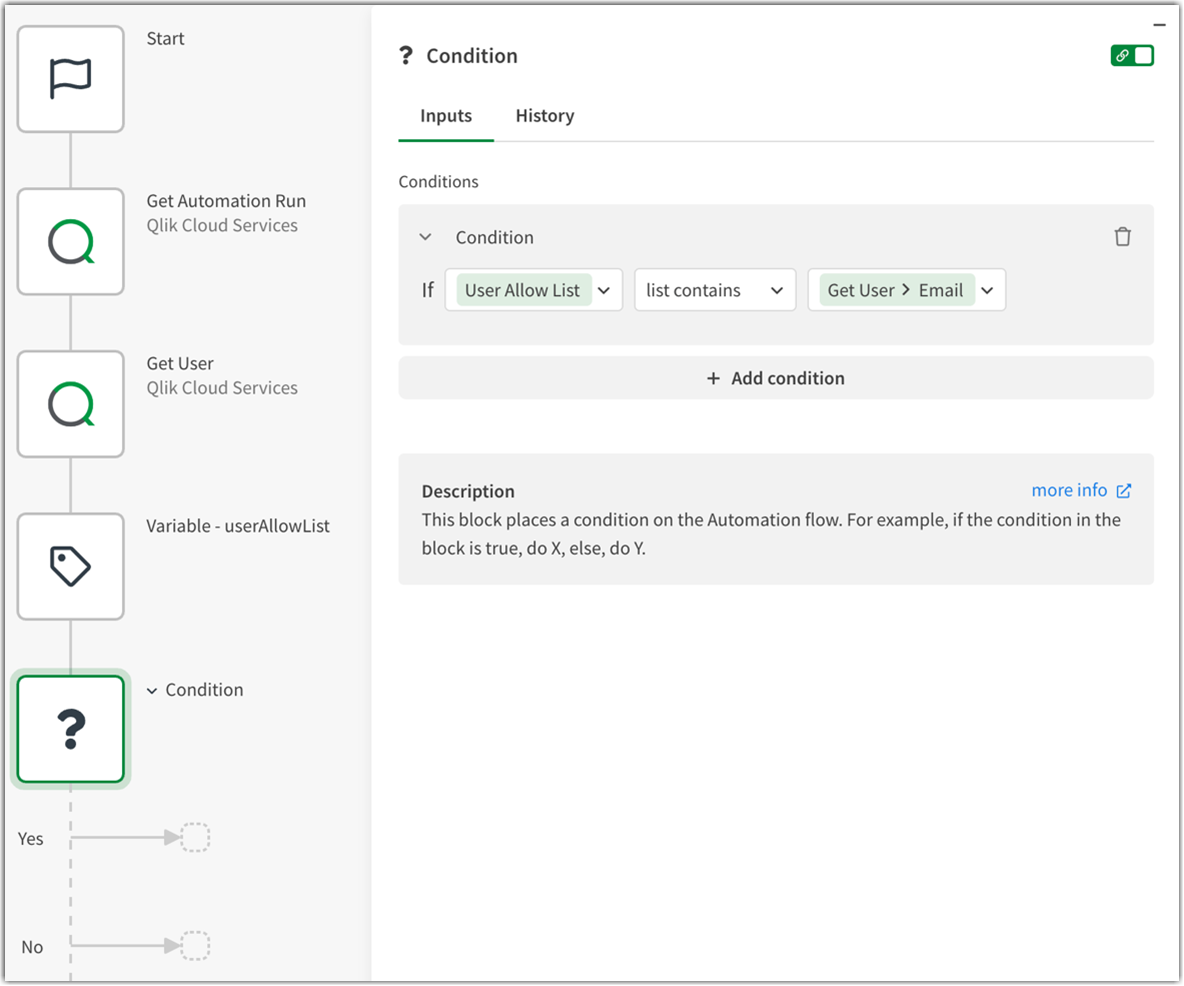
Task: Select the Get Automation Run block icon
Action: tap(71, 242)
